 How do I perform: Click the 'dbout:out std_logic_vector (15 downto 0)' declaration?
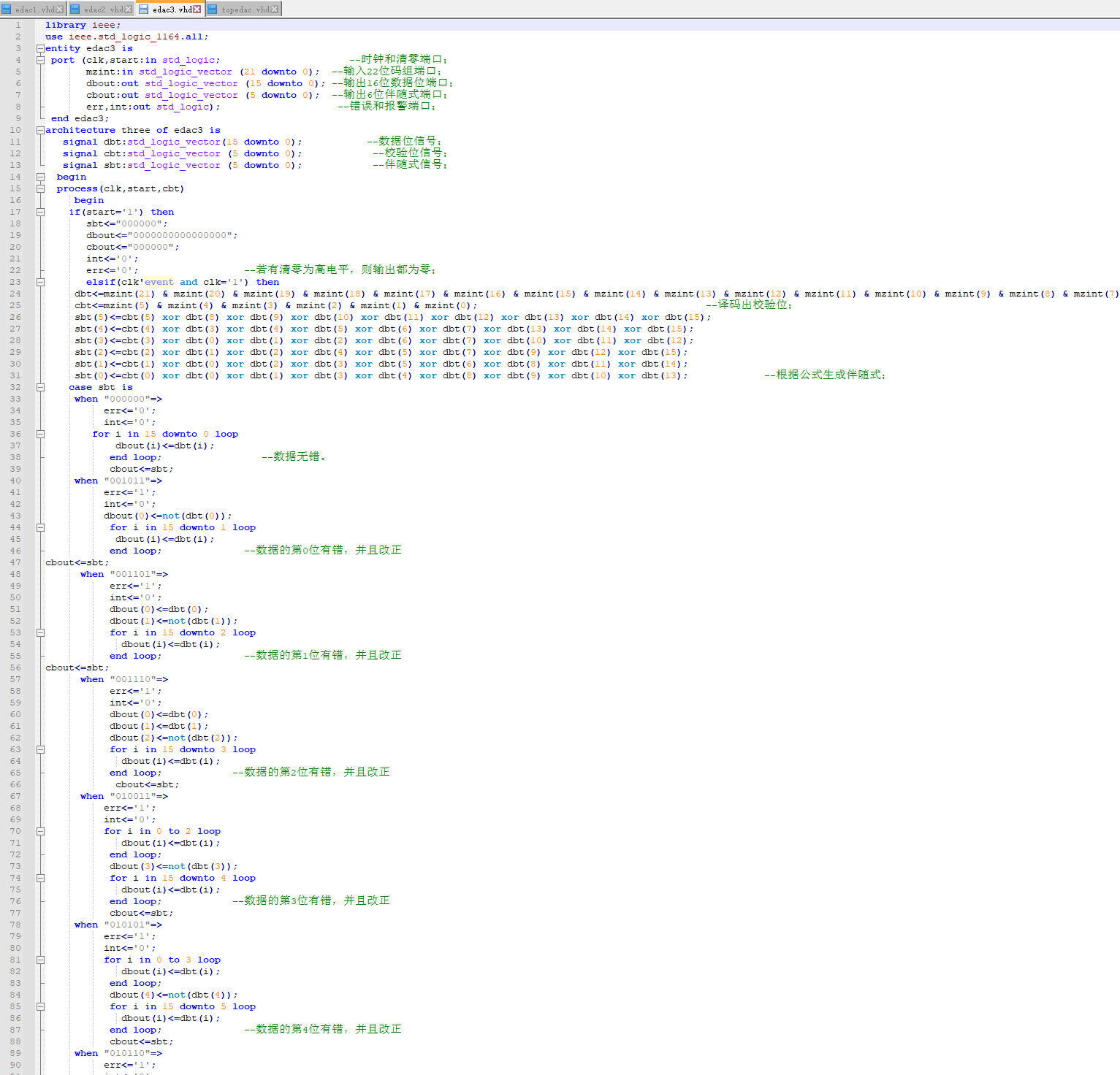205,83
